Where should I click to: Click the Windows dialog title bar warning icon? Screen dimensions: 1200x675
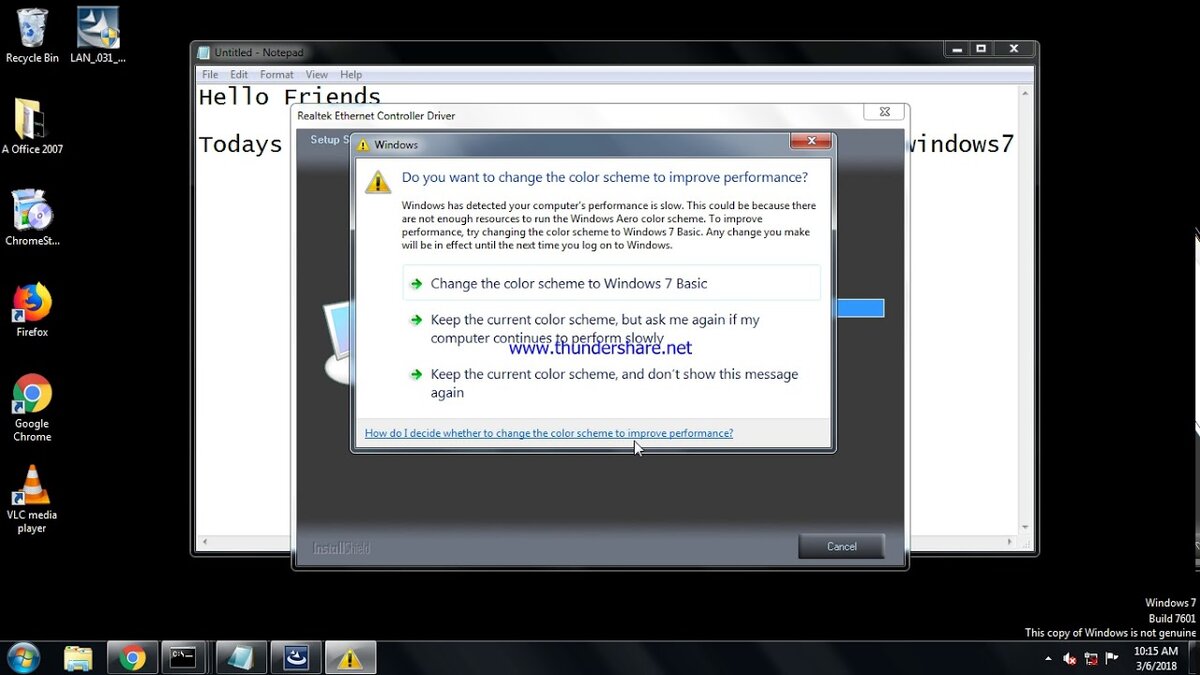pyautogui.click(x=363, y=145)
